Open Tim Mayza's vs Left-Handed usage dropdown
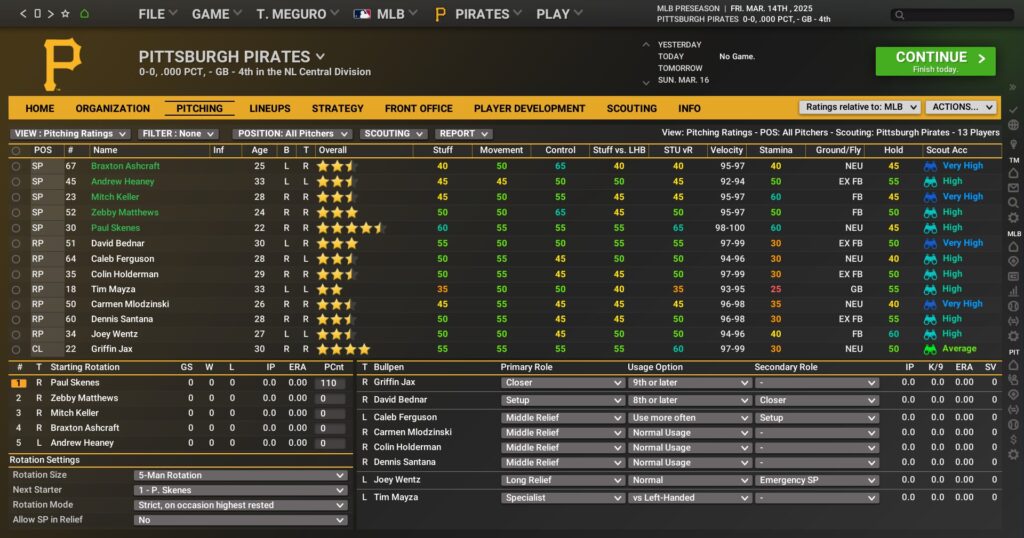The width and height of the screenshot is (1024, 538). pyautogui.click(x=690, y=498)
